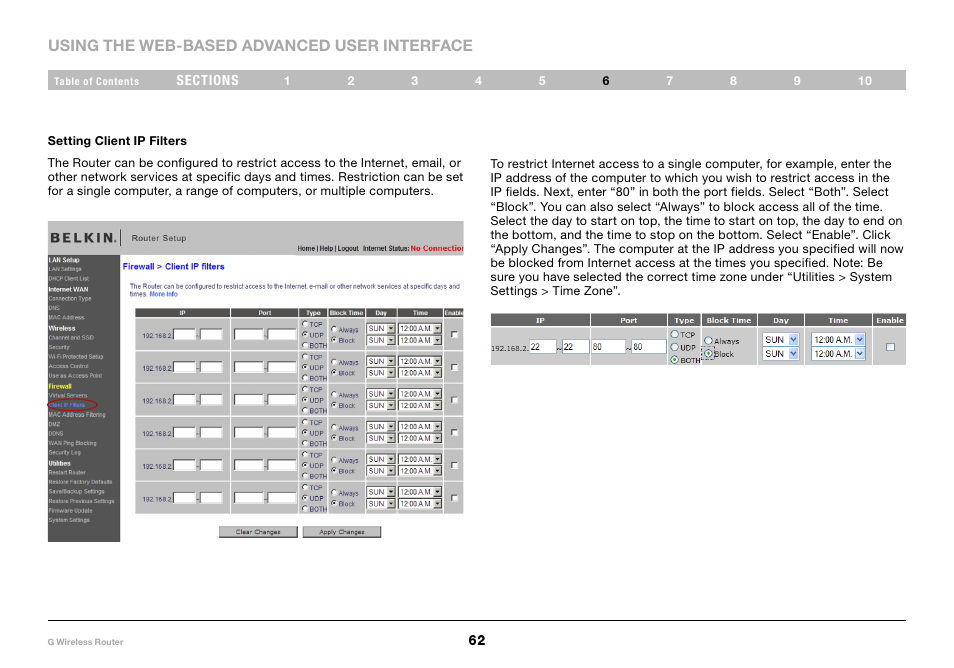Select BOTH radio in the example filter row
This screenshot has width=954, height=668.
pos(675,360)
